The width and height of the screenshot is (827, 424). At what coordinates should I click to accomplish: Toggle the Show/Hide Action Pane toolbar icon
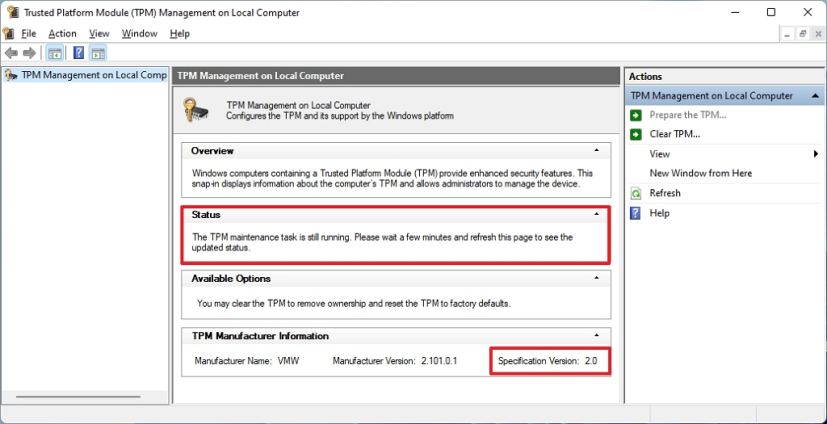pos(98,53)
